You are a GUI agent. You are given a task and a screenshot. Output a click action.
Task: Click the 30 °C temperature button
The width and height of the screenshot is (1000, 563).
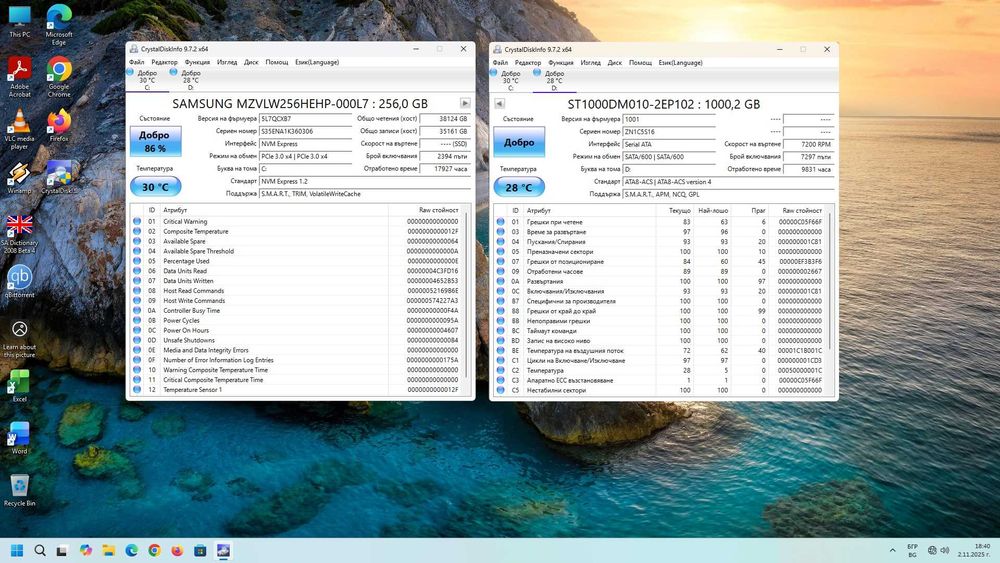(x=156, y=186)
